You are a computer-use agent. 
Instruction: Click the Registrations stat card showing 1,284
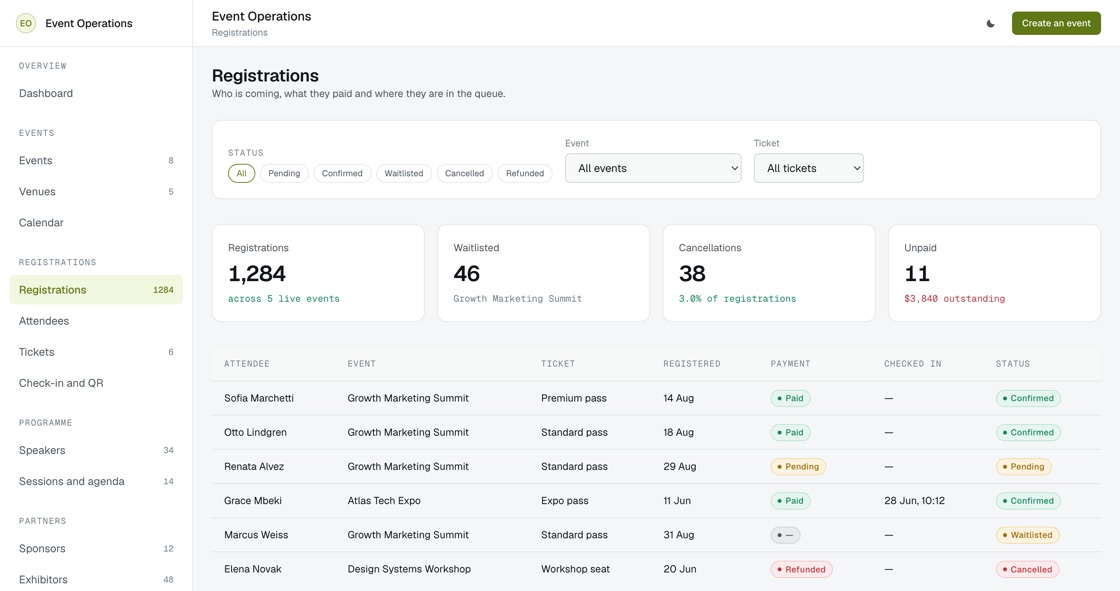click(318, 273)
